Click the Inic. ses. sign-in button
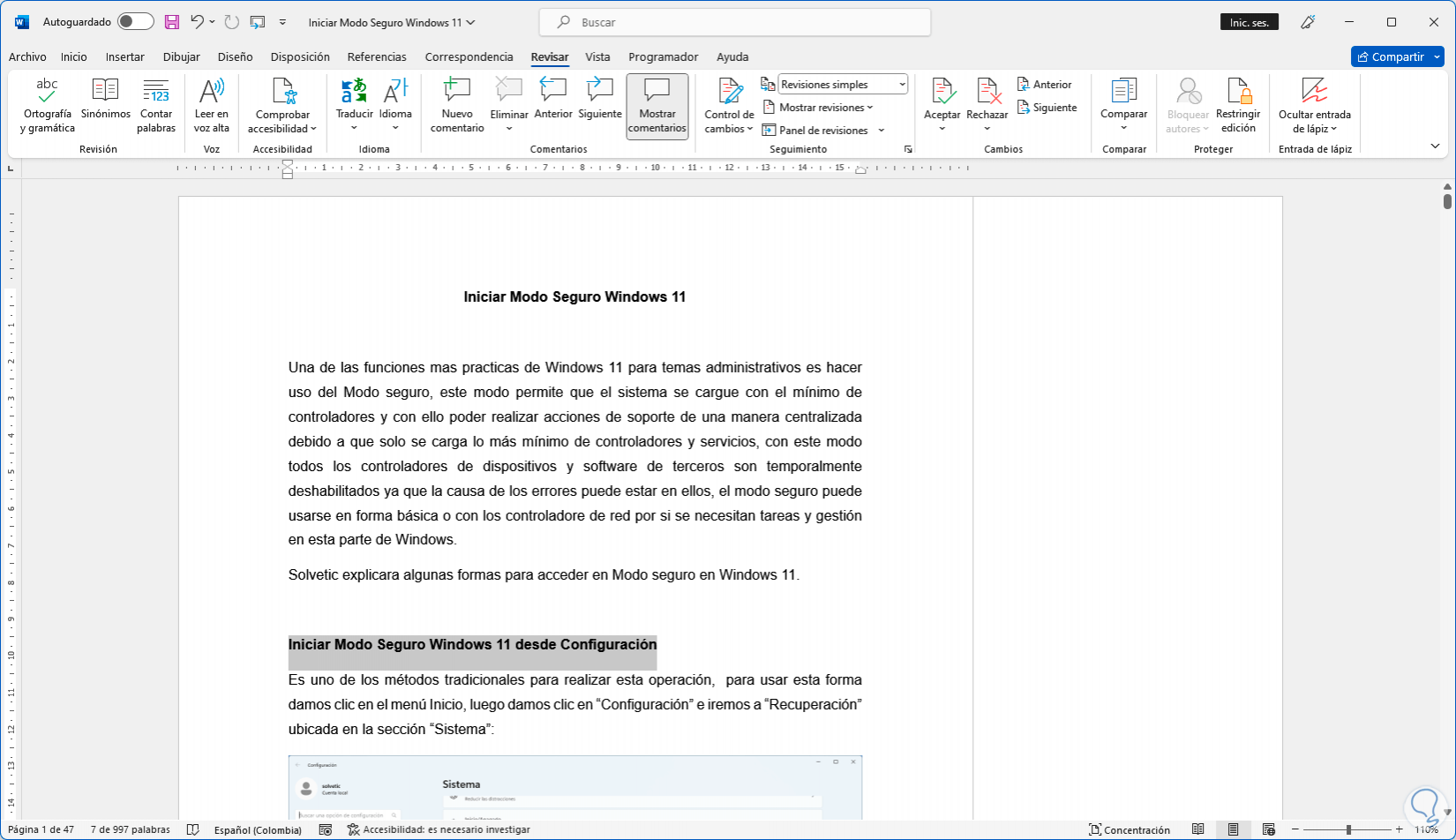 pos(1250,22)
